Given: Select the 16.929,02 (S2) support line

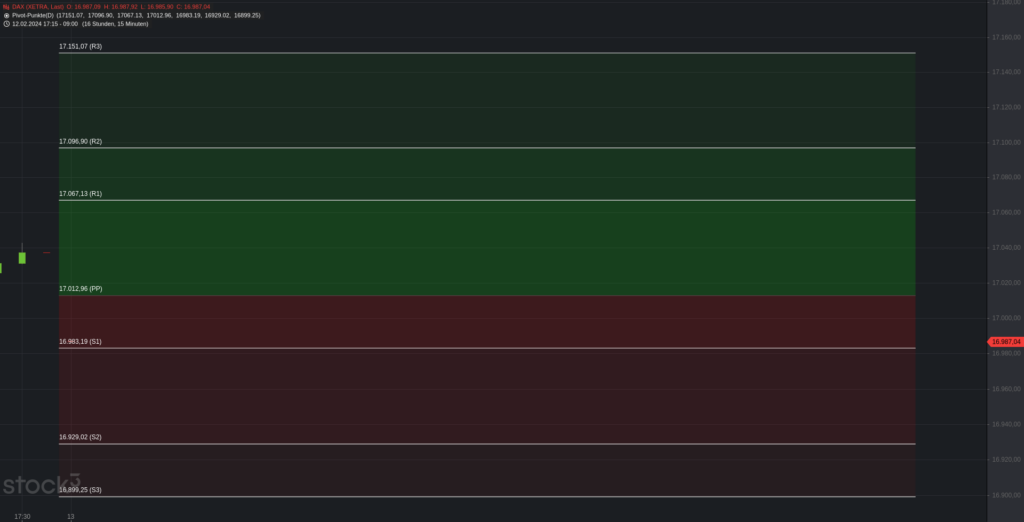Looking at the screenshot, I should pos(487,444).
